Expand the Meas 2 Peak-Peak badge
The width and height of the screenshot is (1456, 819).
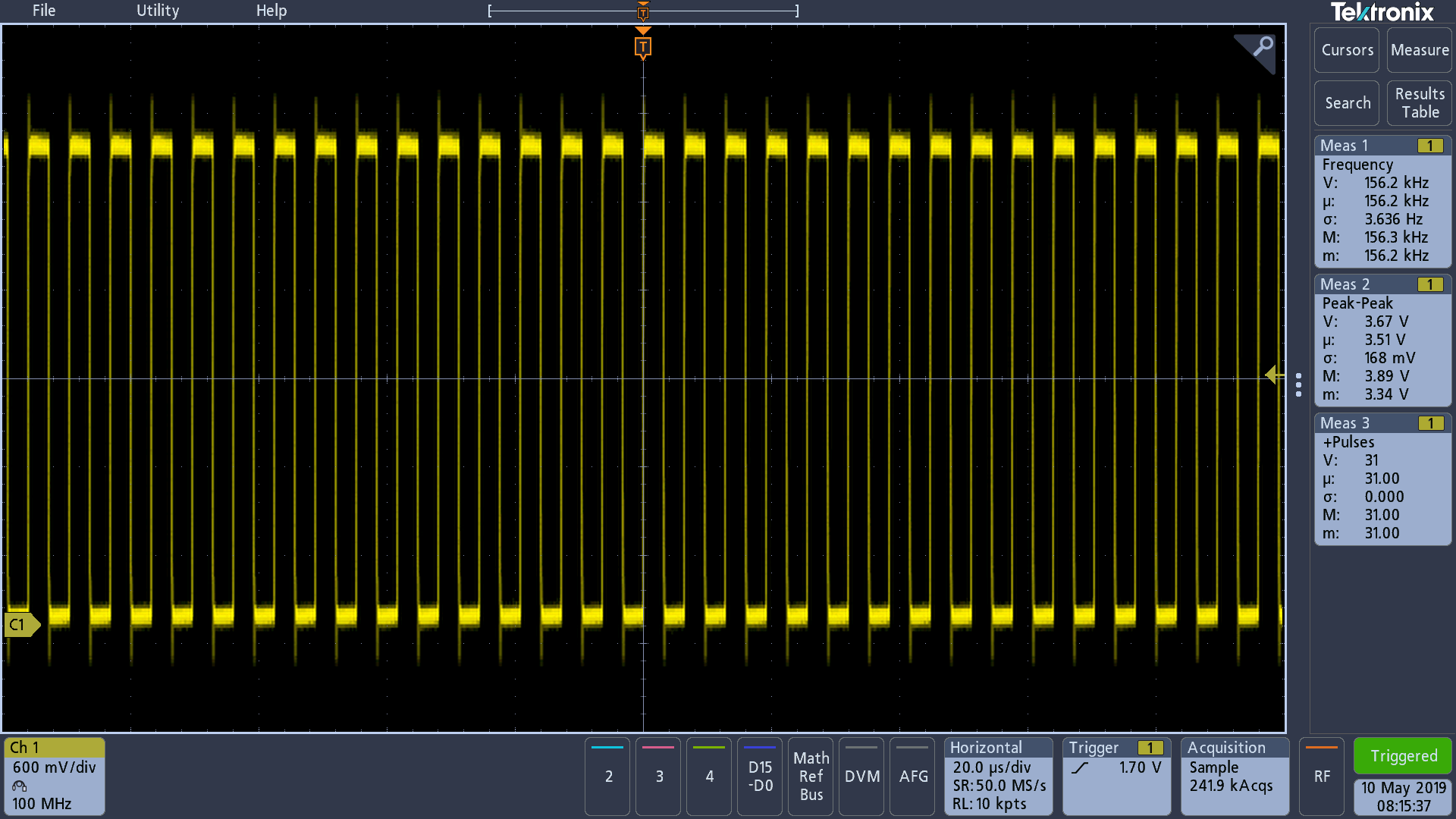coord(1381,340)
